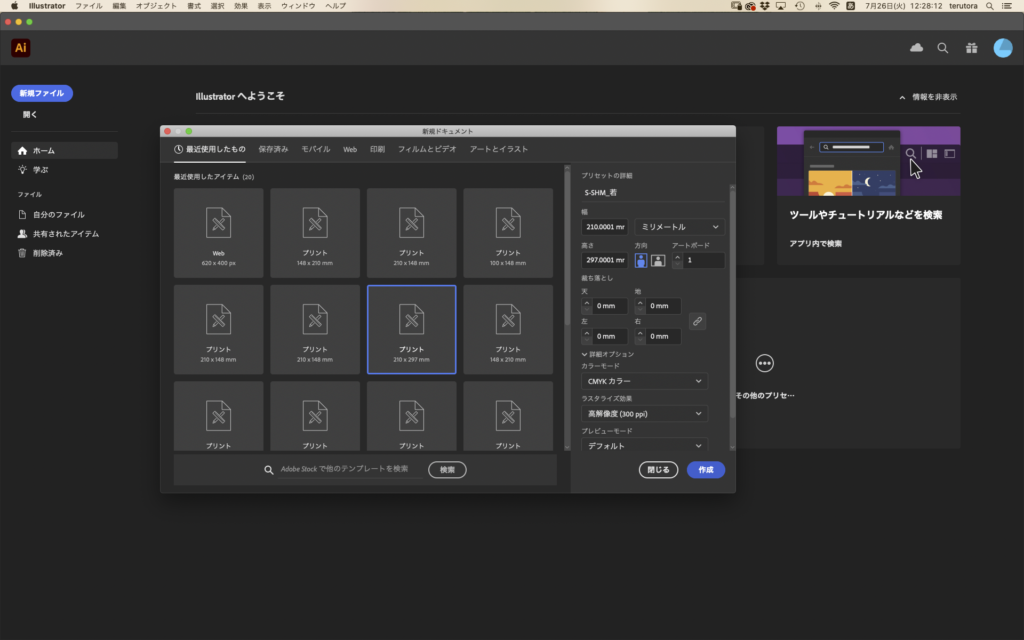This screenshot has height=640, width=1024.
Task: Click the magnifier icon beside Adobe Stock field
Action: [x=268, y=470]
